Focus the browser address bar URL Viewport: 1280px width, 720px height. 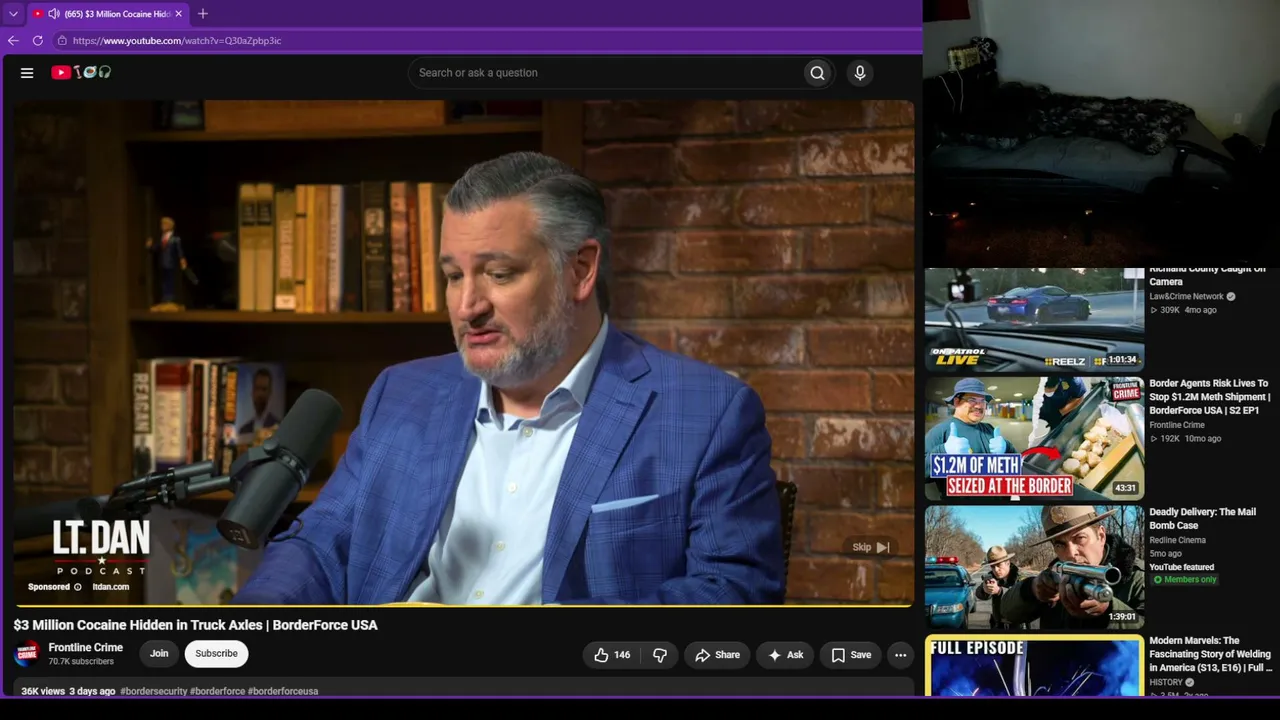coord(177,41)
